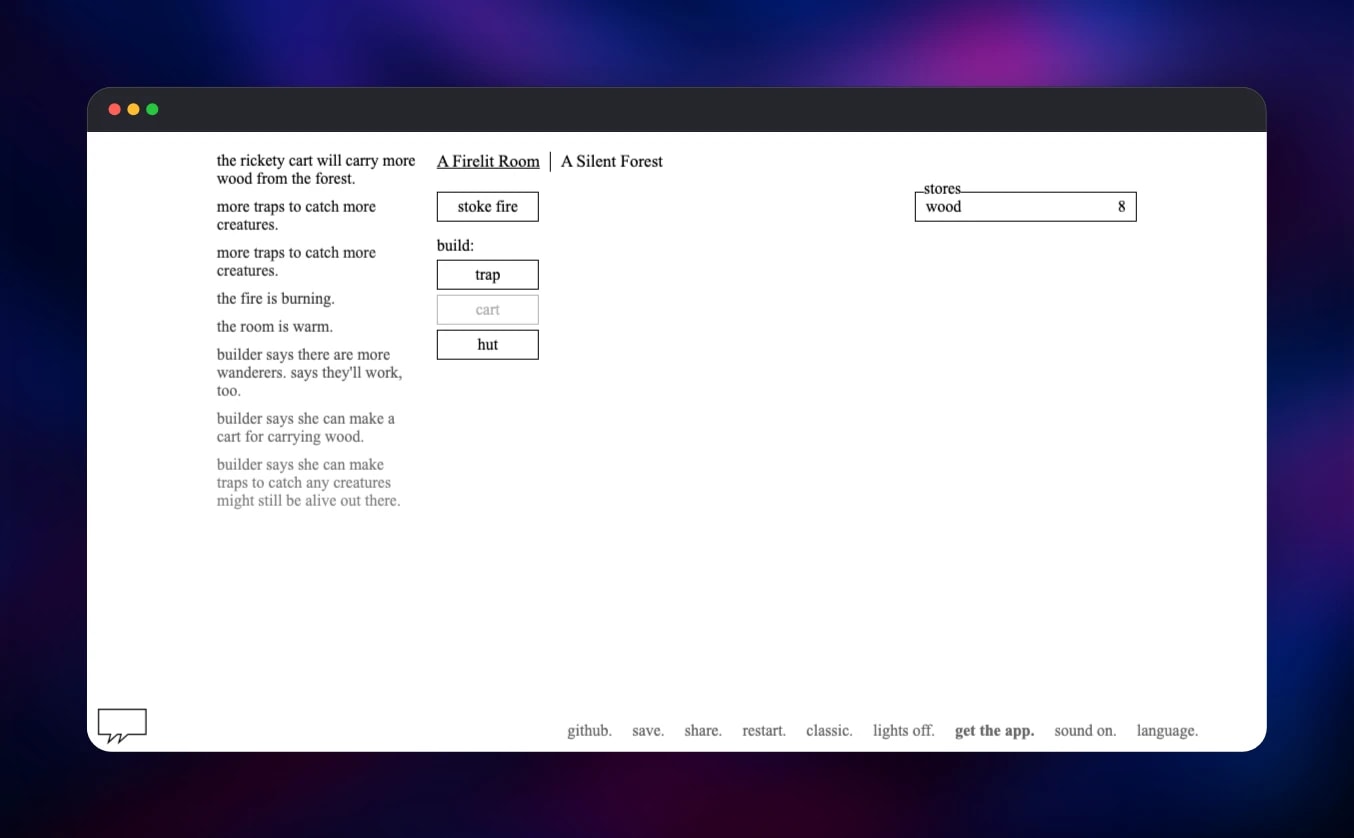This screenshot has height=838, width=1354.
Task: Click the builder cart for carrying wood message
Action: pos(306,428)
